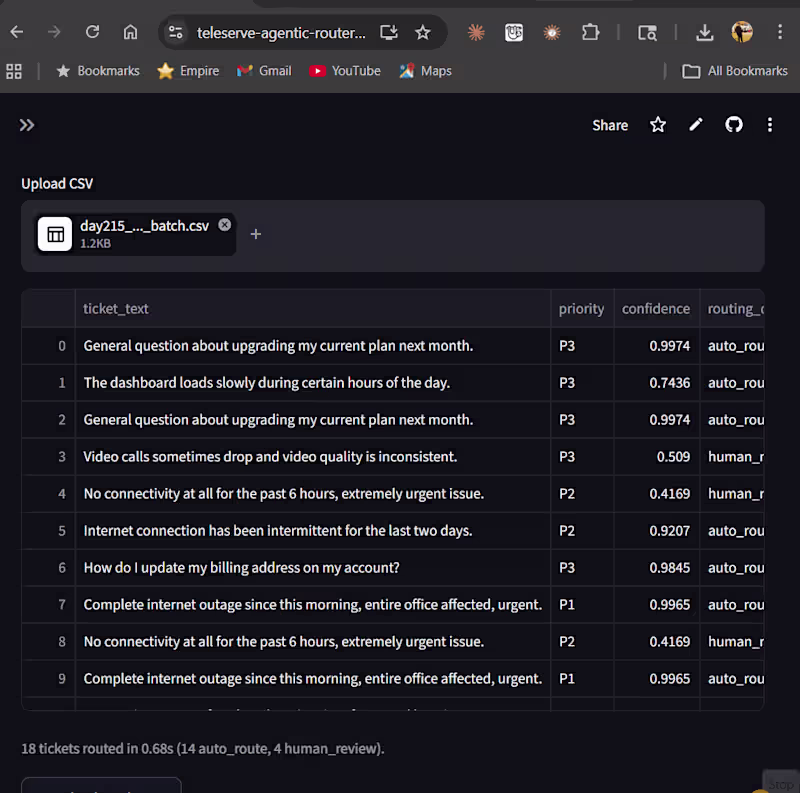Open the All Bookmarks folder
This screenshot has width=800, height=793.
[x=735, y=71]
